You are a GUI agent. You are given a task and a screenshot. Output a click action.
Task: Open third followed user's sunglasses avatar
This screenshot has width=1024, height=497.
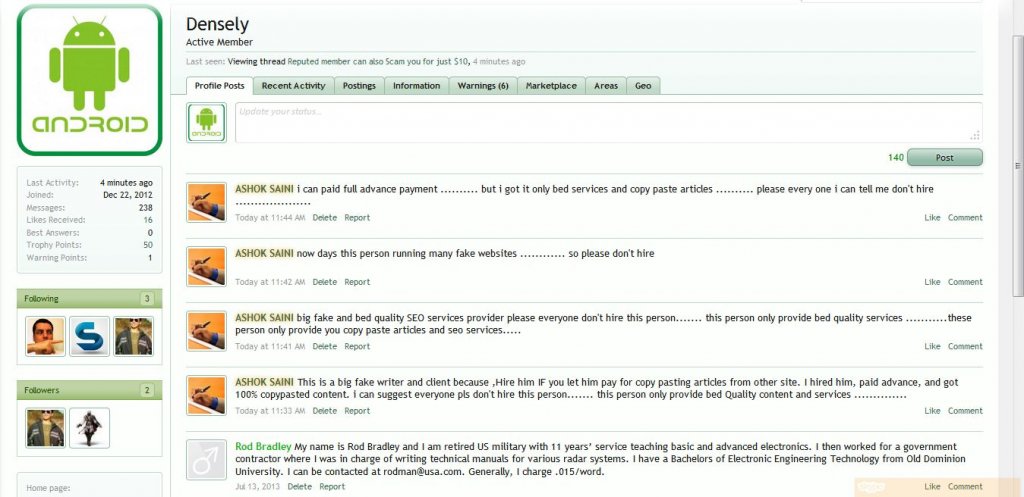click(134, 336)
